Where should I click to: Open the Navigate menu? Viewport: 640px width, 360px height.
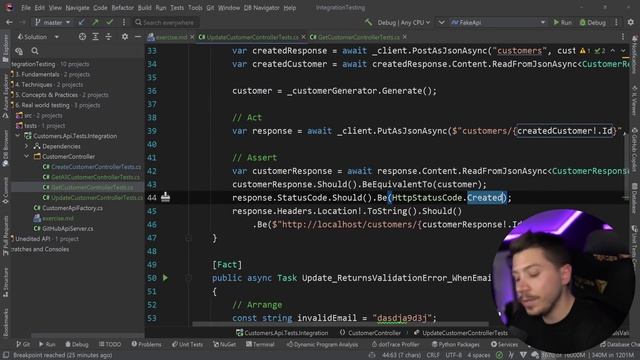coord(77,8)
